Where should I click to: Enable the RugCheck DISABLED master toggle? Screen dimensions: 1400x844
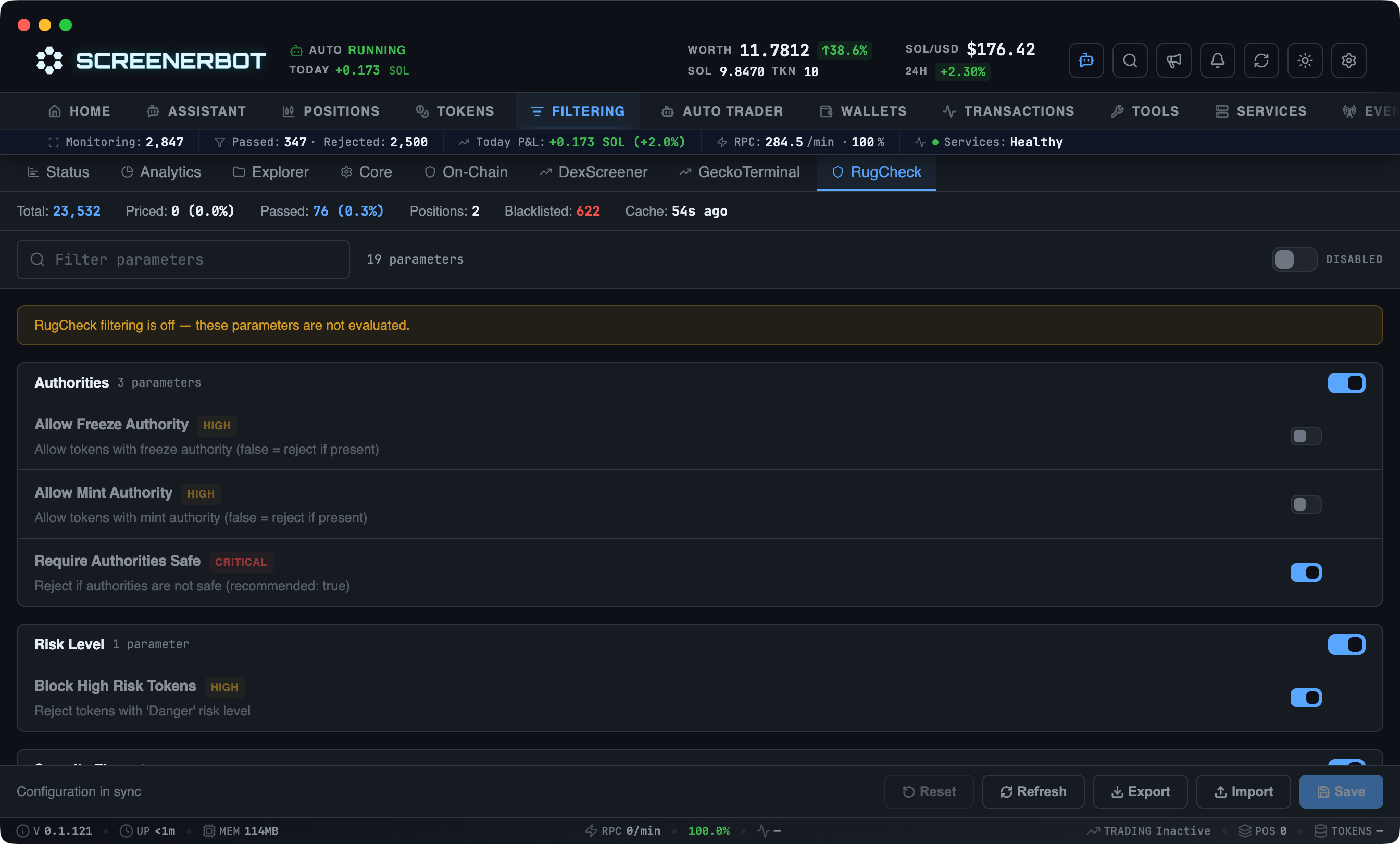1294,259
